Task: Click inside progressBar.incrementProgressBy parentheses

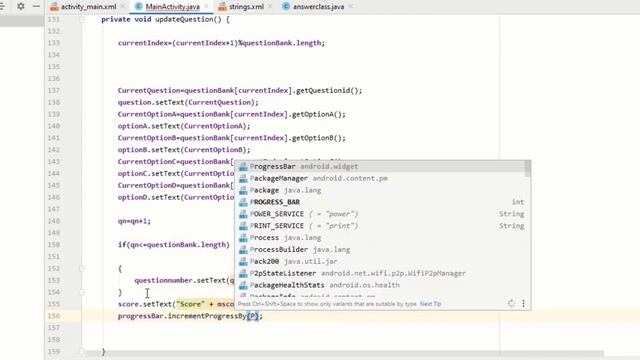Action: [253, 316]
